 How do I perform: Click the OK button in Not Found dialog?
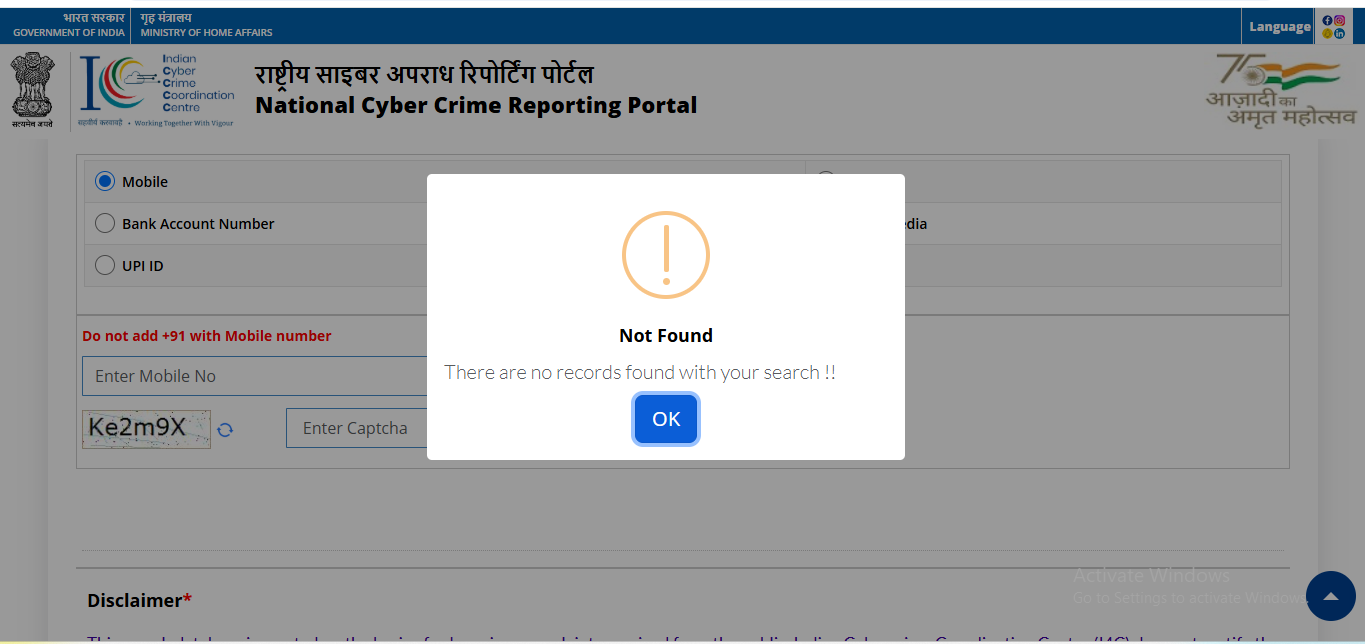pyautogui.click(x=666, y=419)
